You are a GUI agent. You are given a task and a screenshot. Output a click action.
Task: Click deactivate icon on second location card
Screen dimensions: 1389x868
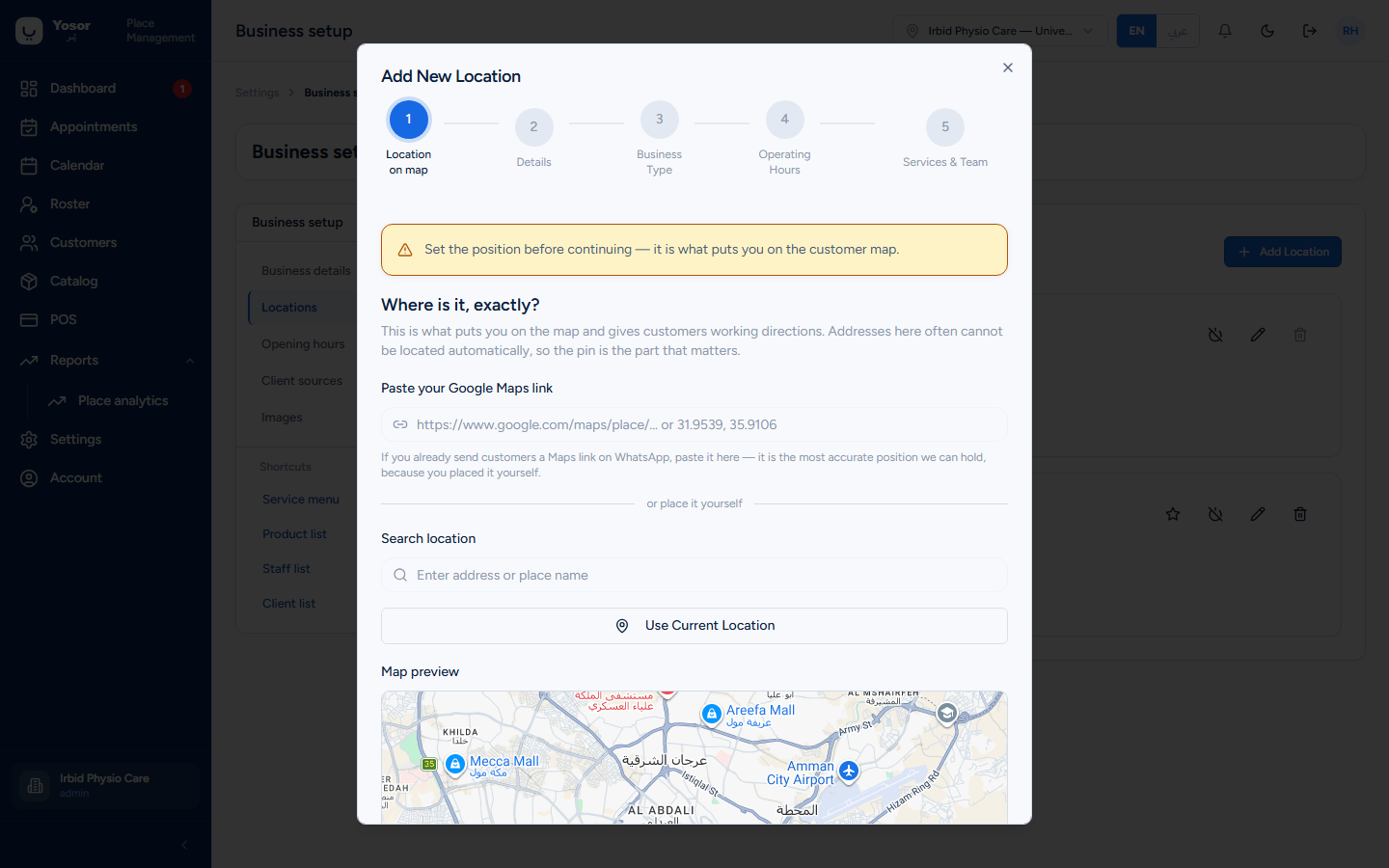tap(1215, 514)
